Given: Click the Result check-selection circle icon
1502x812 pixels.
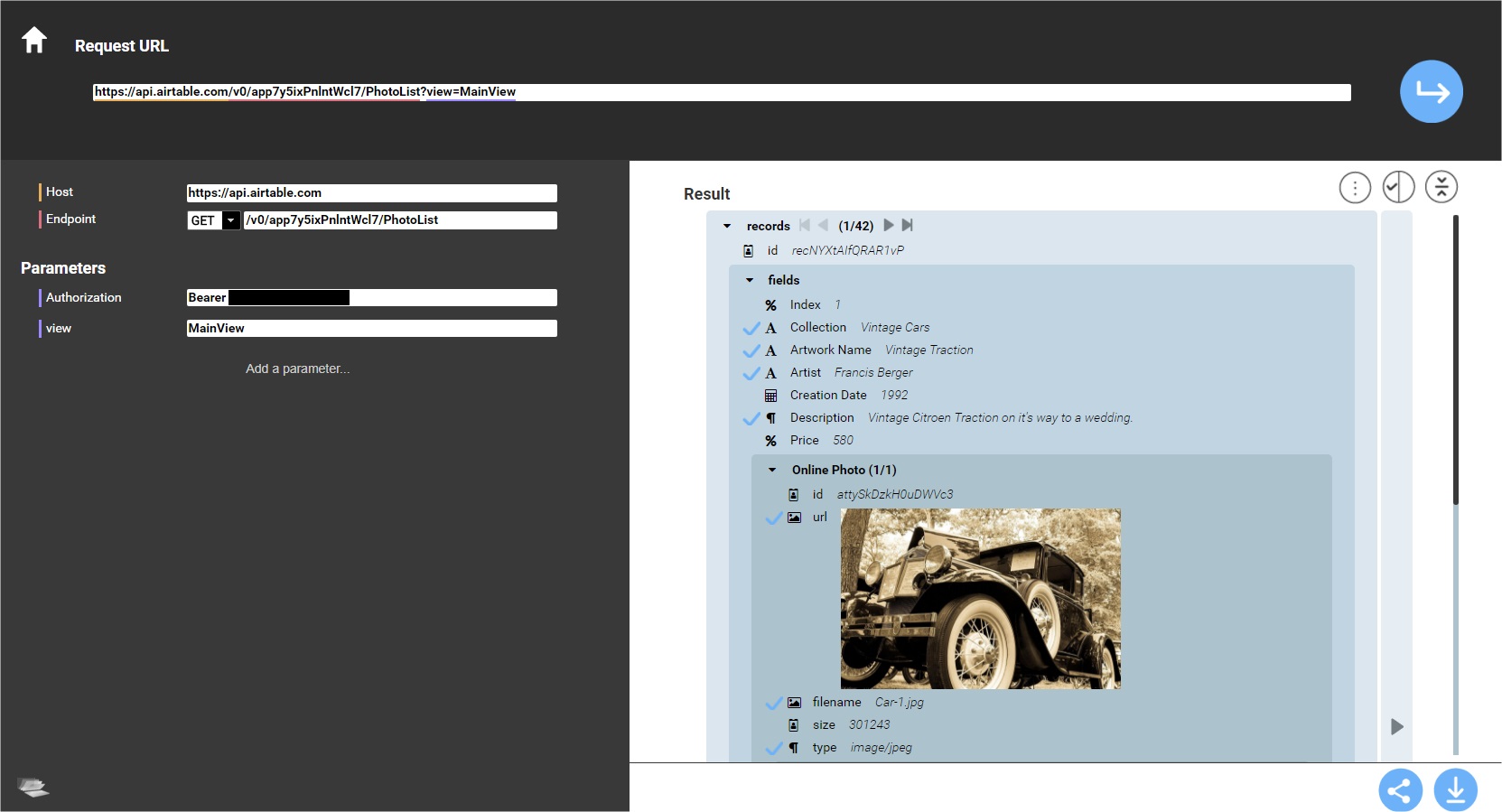Looking at the screenshot, I should 1398,187.
